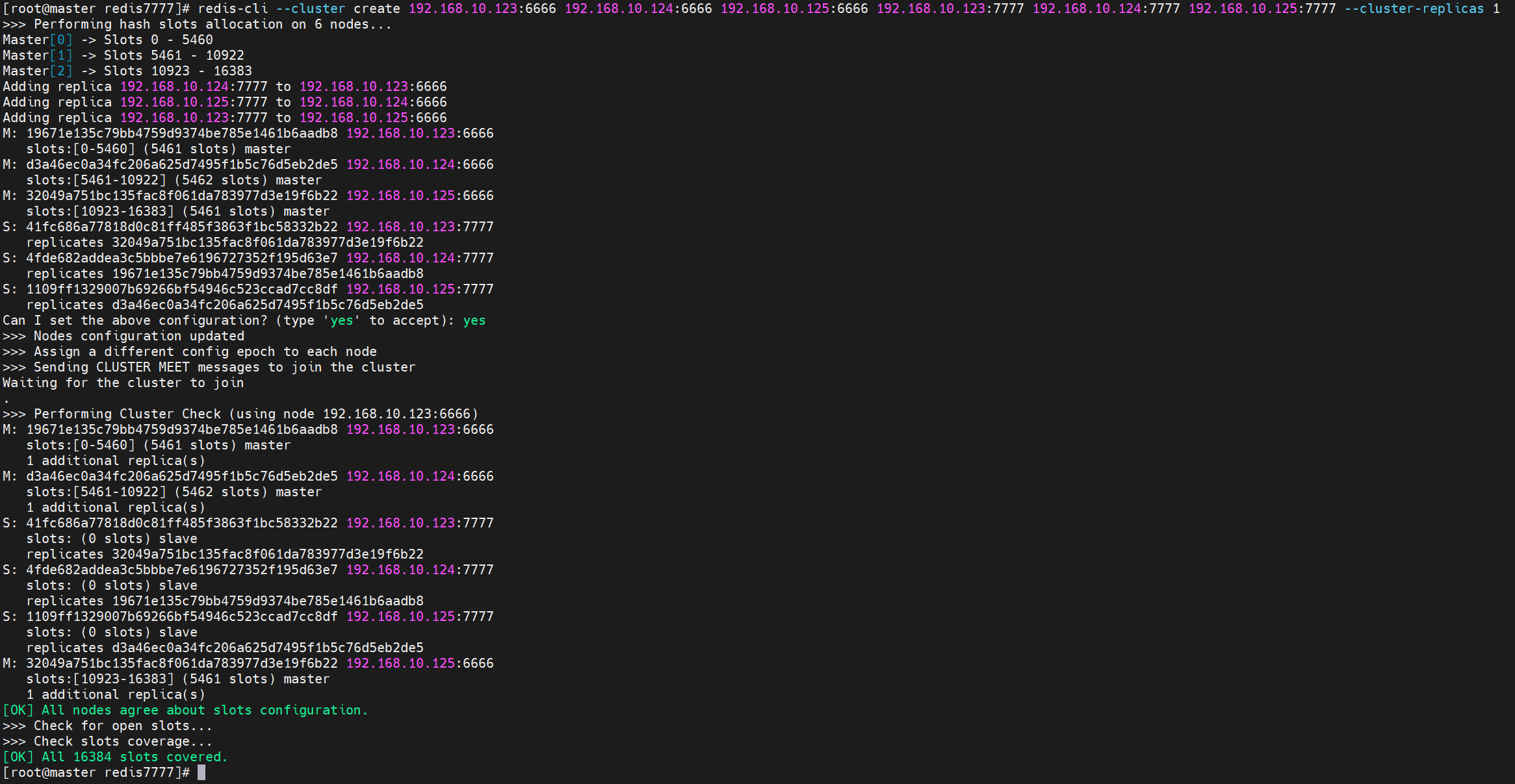Viewport: 1515px width, 784px height.
Task: Click the 'Check slots coverage...' line
Action: [107, 741]
